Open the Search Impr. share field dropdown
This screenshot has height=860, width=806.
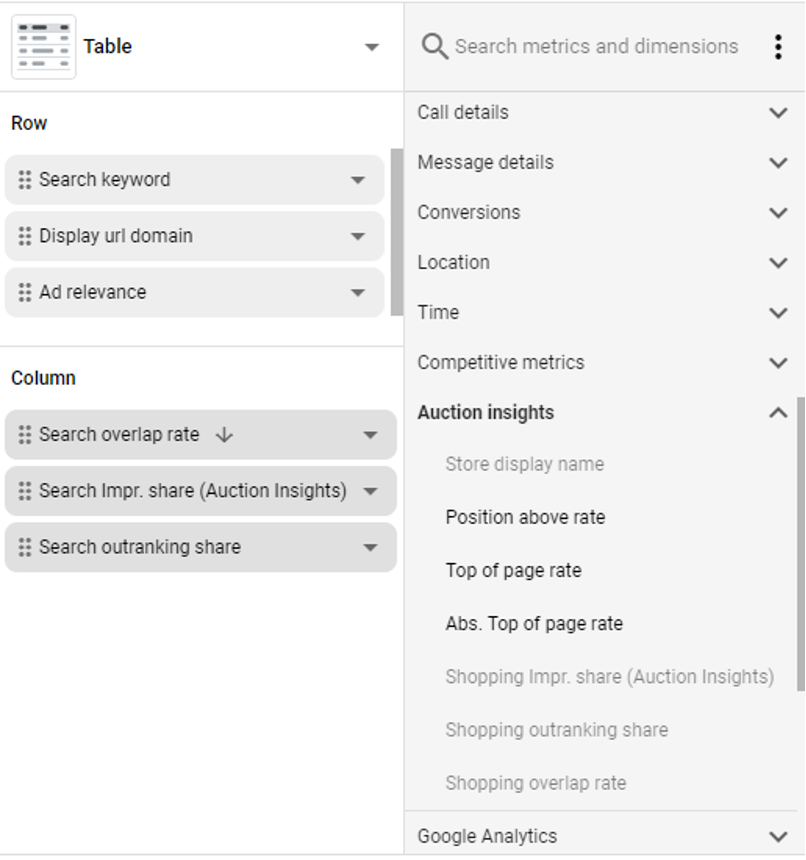point(370,491)
